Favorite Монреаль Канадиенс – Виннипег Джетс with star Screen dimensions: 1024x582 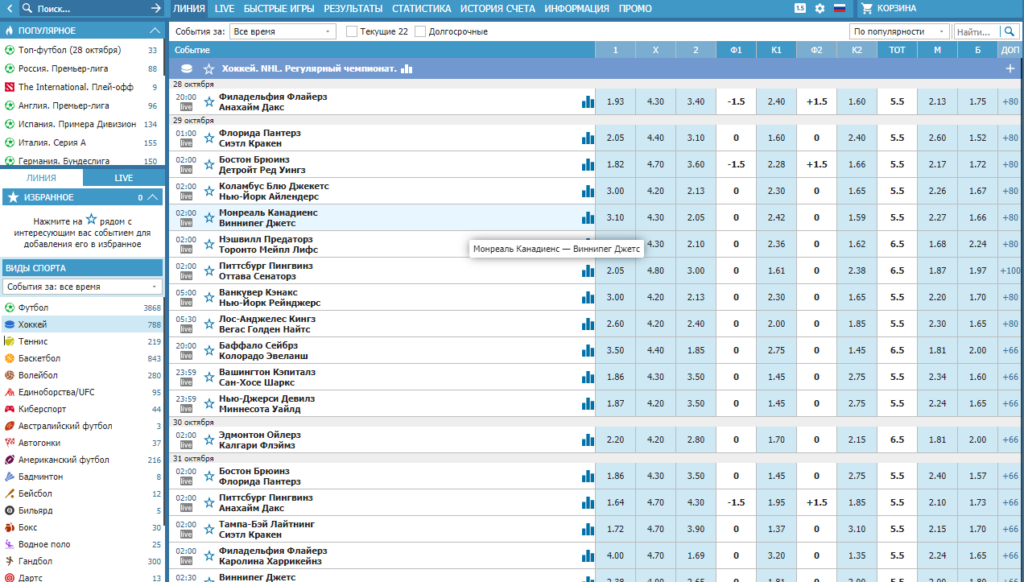coord(209,218)
